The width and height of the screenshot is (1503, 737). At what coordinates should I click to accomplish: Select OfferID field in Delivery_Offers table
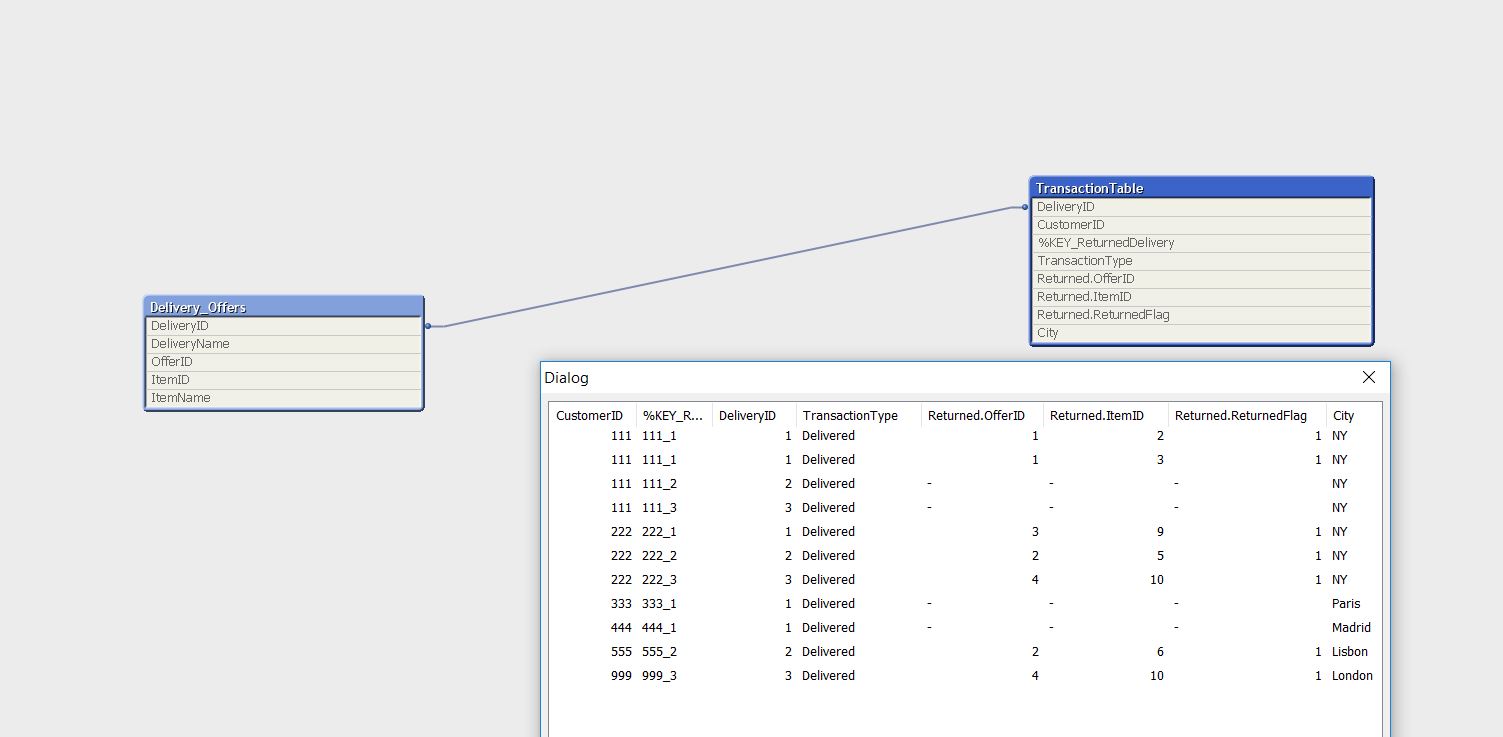click(172, 362)
